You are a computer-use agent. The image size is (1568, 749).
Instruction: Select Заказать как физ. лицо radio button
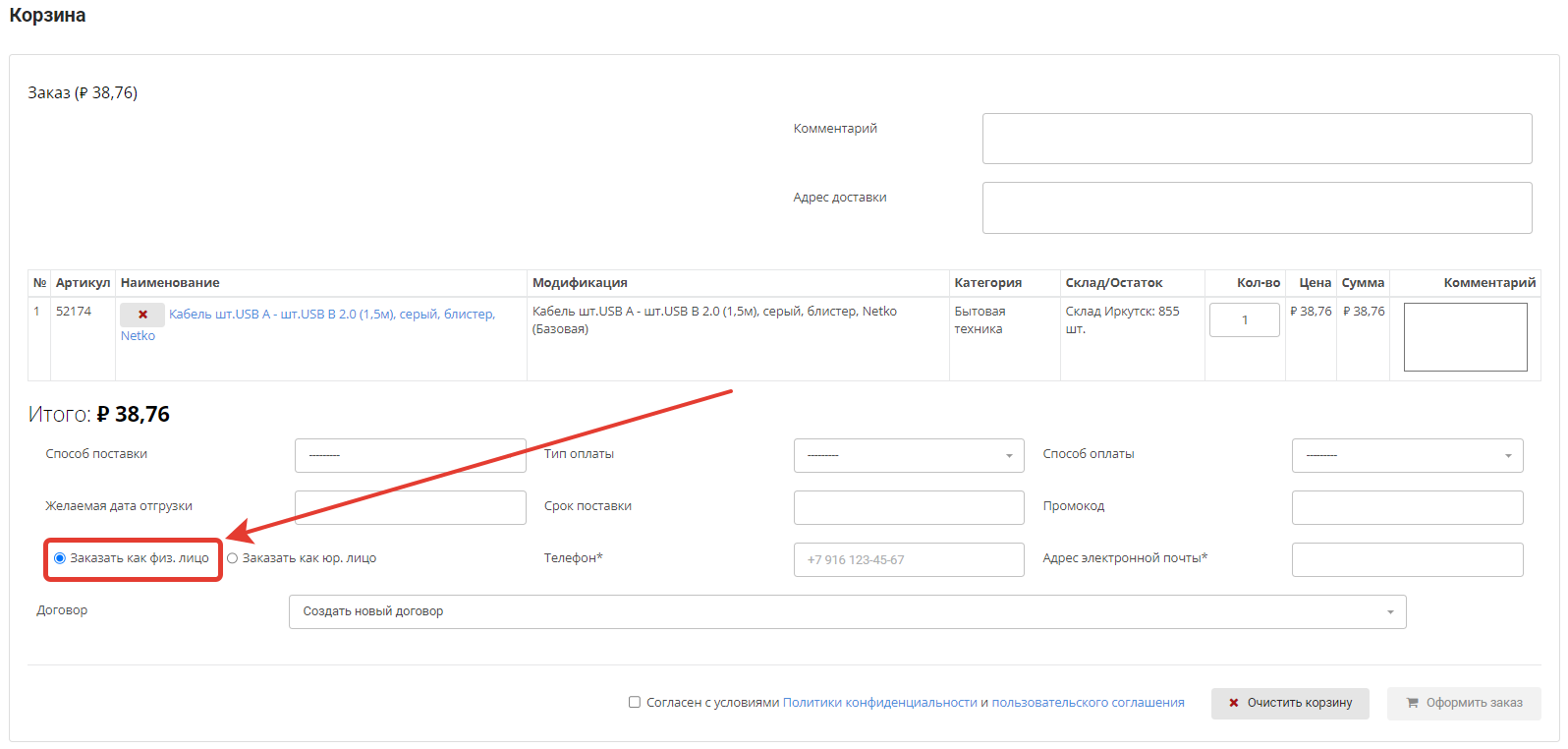(x=60, y=558)
